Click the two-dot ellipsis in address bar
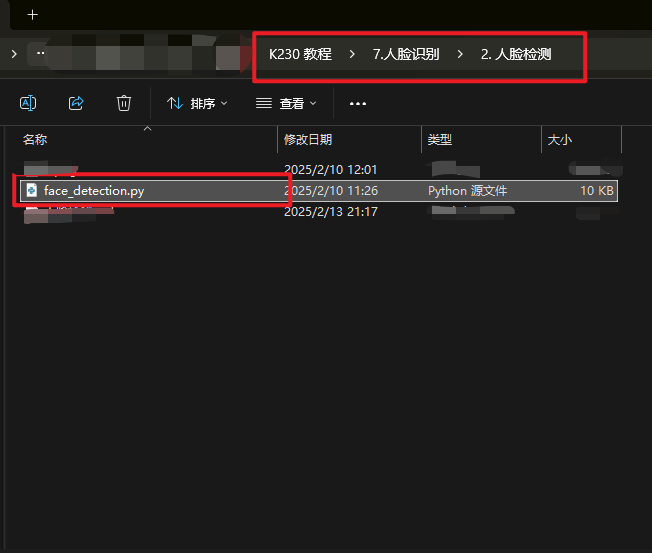The width and height of the screenshot is (652, 553). click(x=40, y=54)
